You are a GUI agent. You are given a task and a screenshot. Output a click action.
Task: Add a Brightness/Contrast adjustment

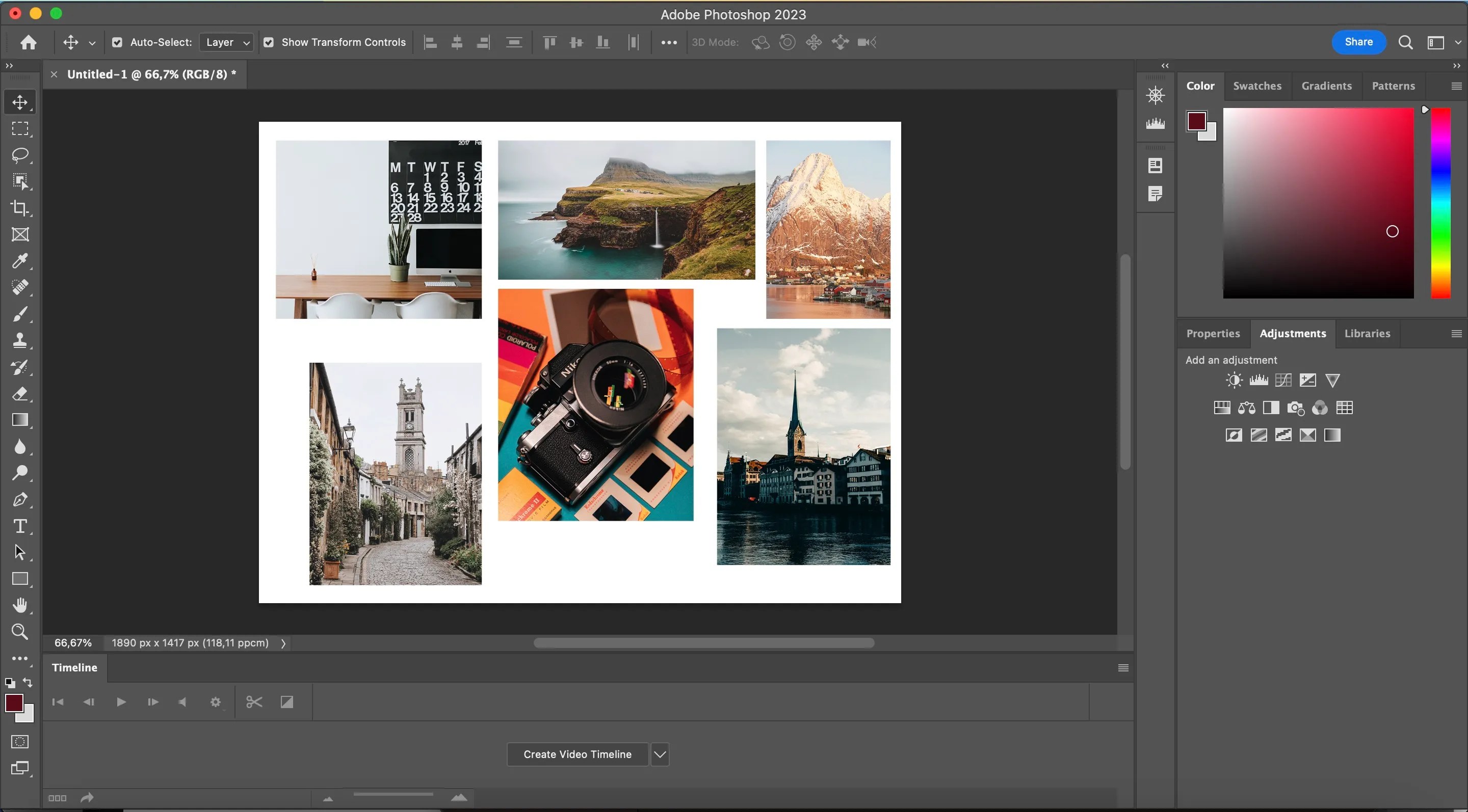[x=1233, y=379]
